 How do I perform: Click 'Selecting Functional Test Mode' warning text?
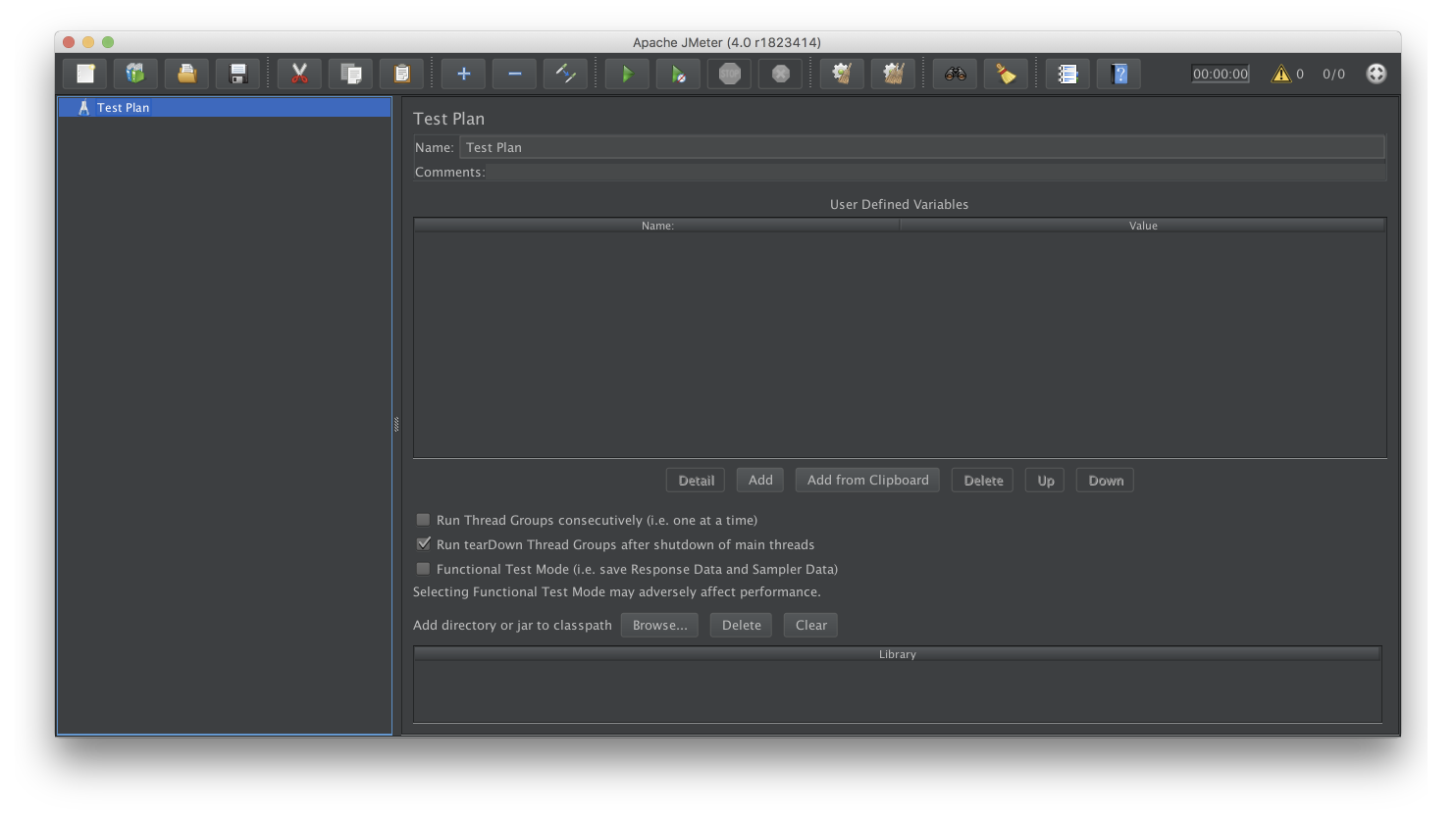(617, 591)
